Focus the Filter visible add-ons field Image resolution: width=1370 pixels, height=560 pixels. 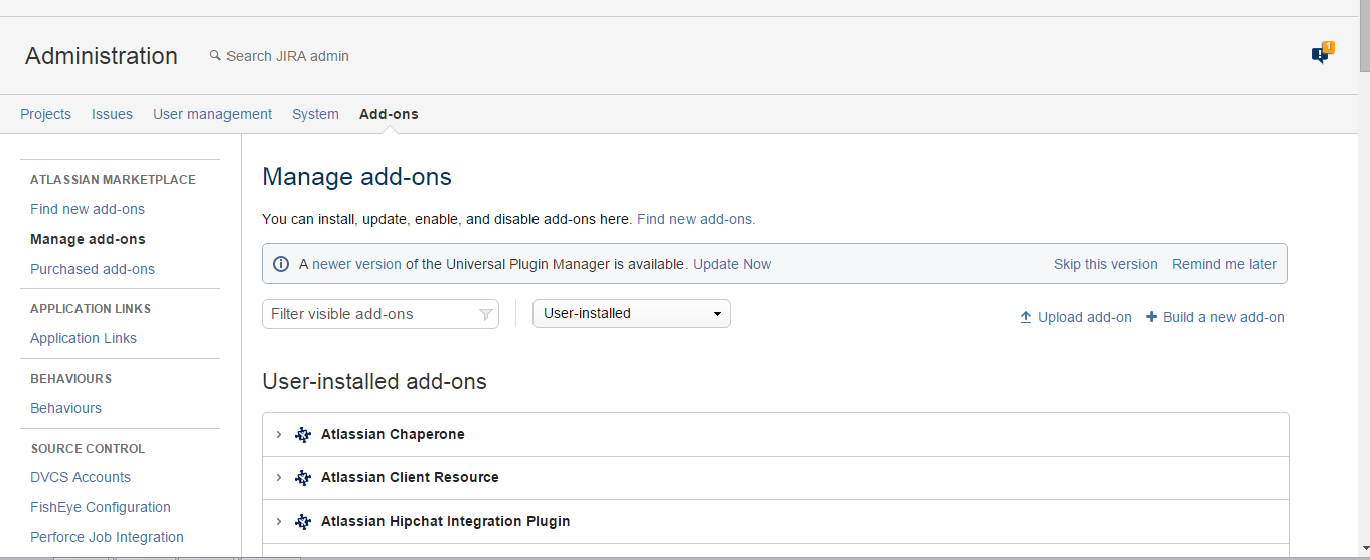click(380, 314)
